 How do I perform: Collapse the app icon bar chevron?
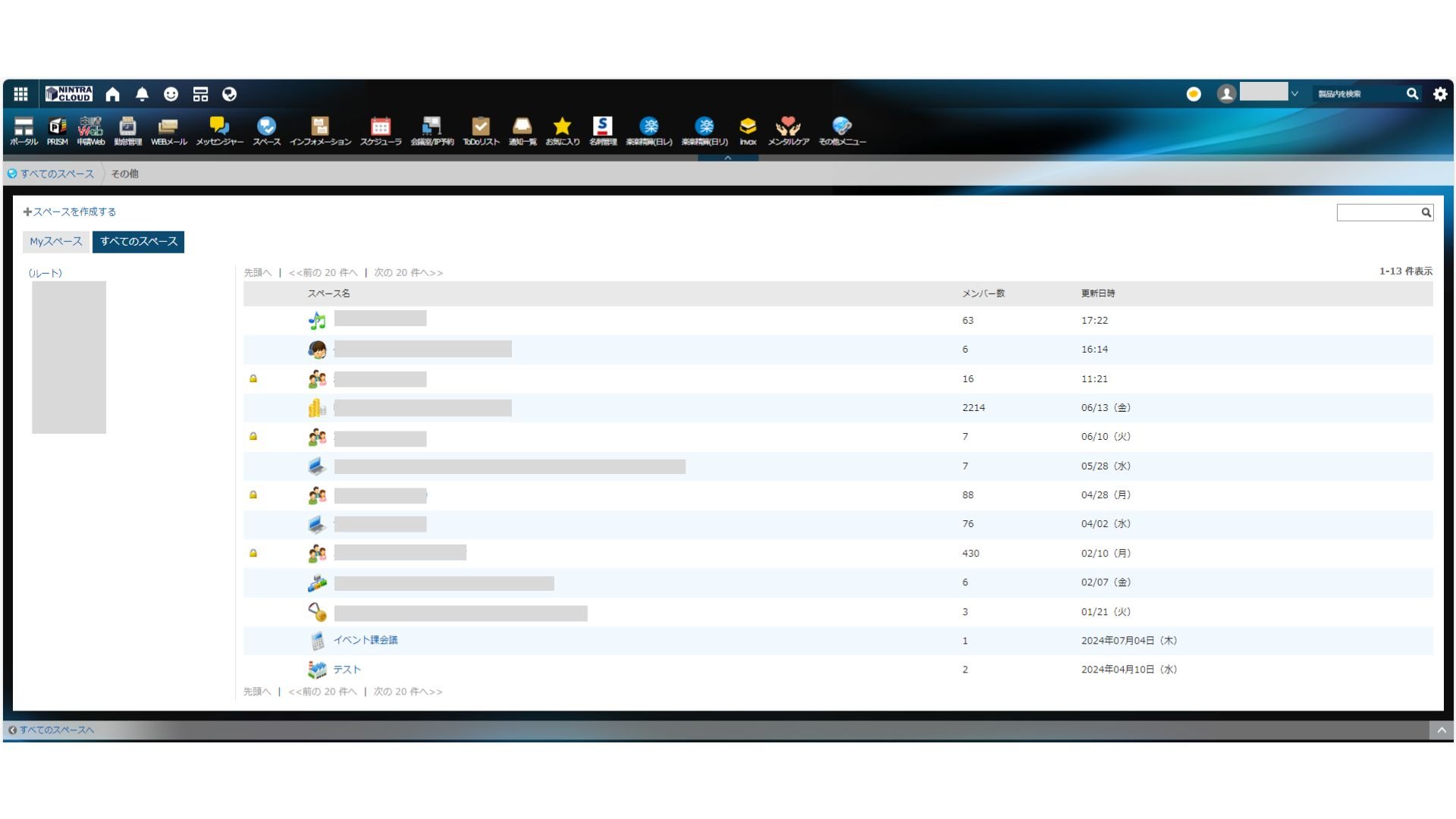click(728, 158)
